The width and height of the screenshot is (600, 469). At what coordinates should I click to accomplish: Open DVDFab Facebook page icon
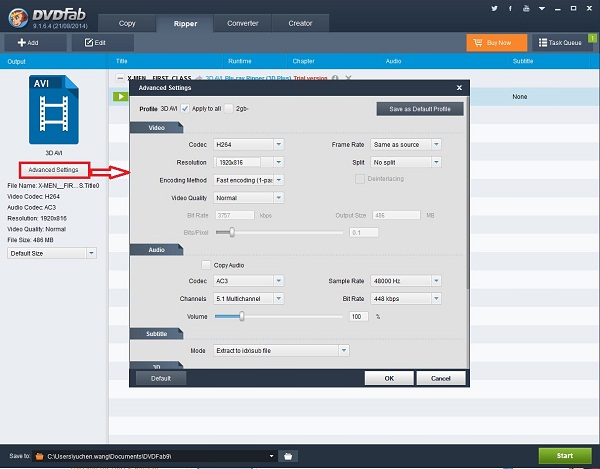click(x=510, y=8)
